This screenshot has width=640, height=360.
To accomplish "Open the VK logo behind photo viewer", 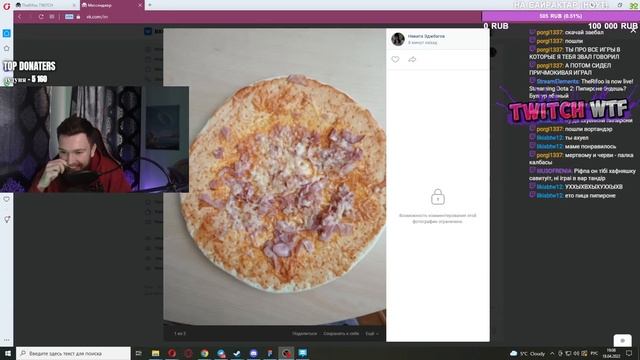I will tap(148, 31).
